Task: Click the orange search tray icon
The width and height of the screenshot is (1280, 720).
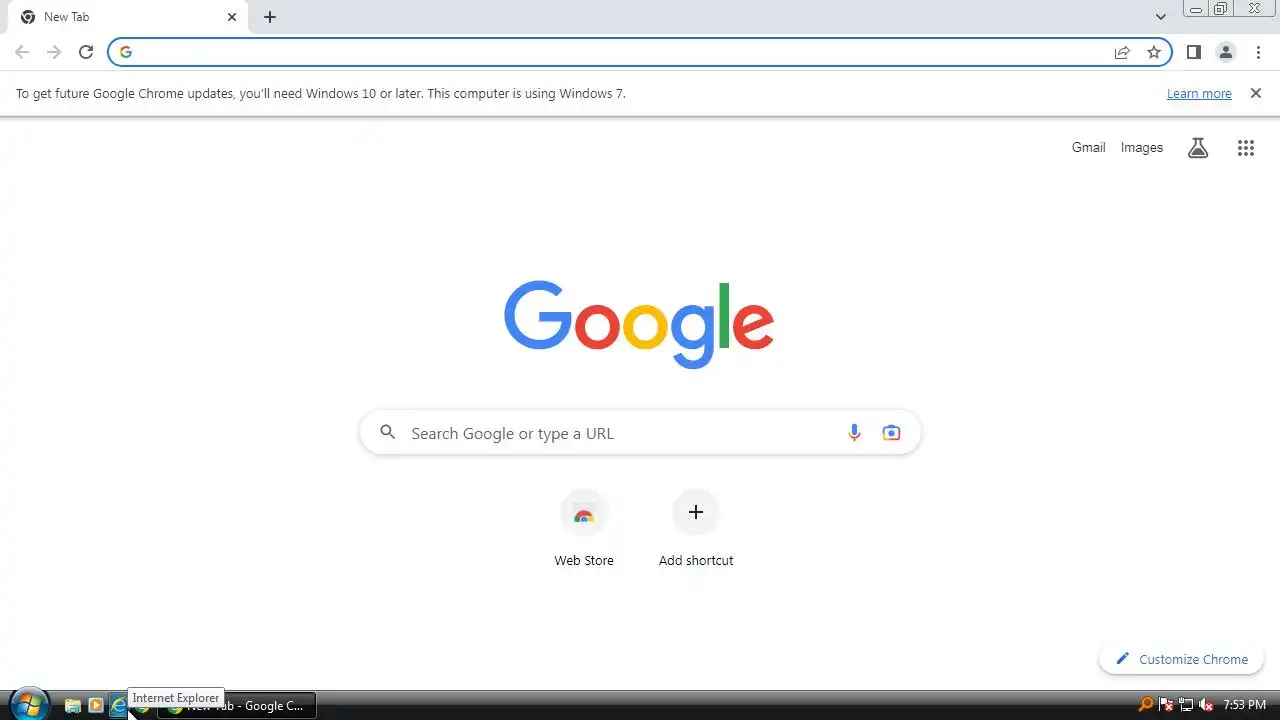Action: (x=1146, y=705)
